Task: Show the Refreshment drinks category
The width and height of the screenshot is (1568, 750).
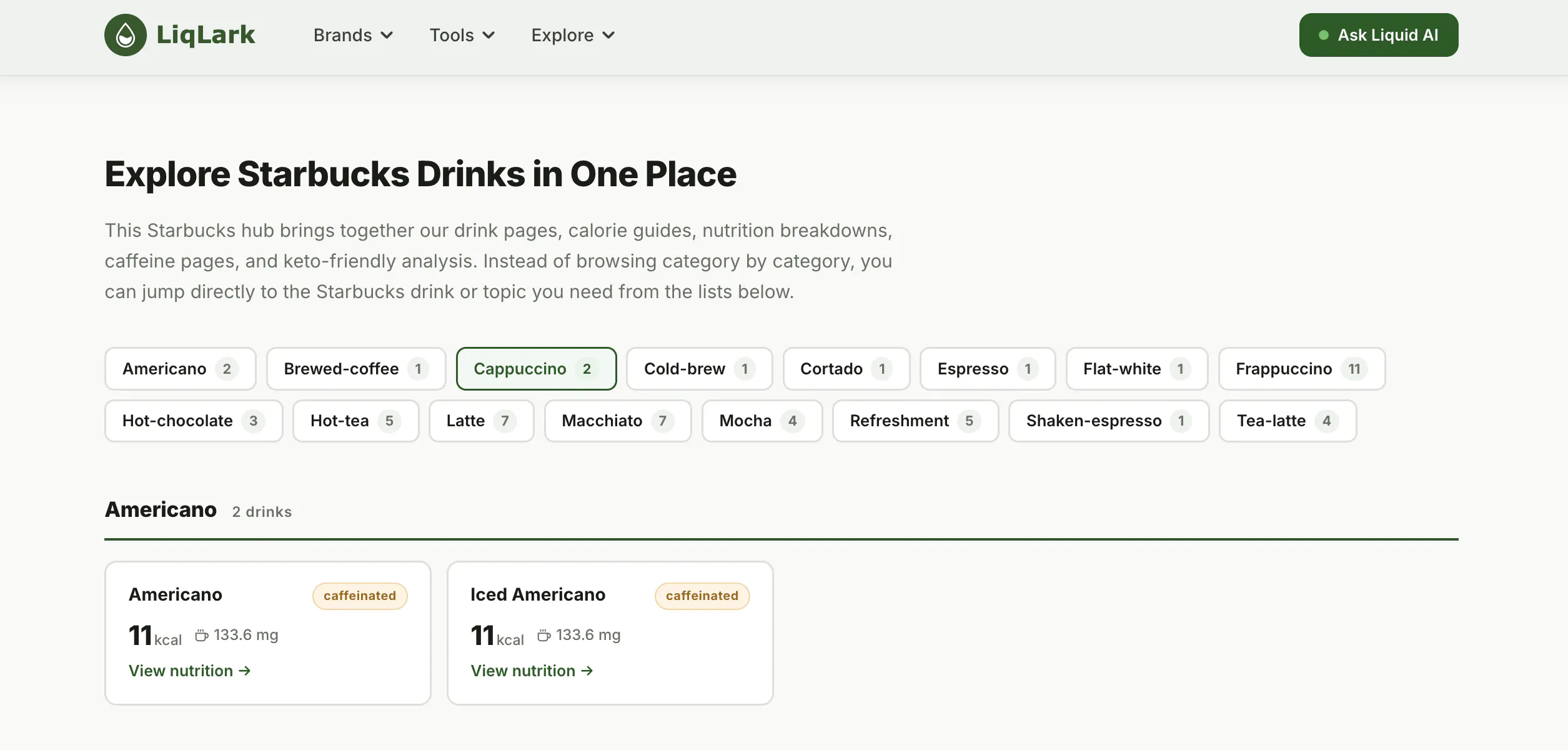Action: (x=915, y=421)
